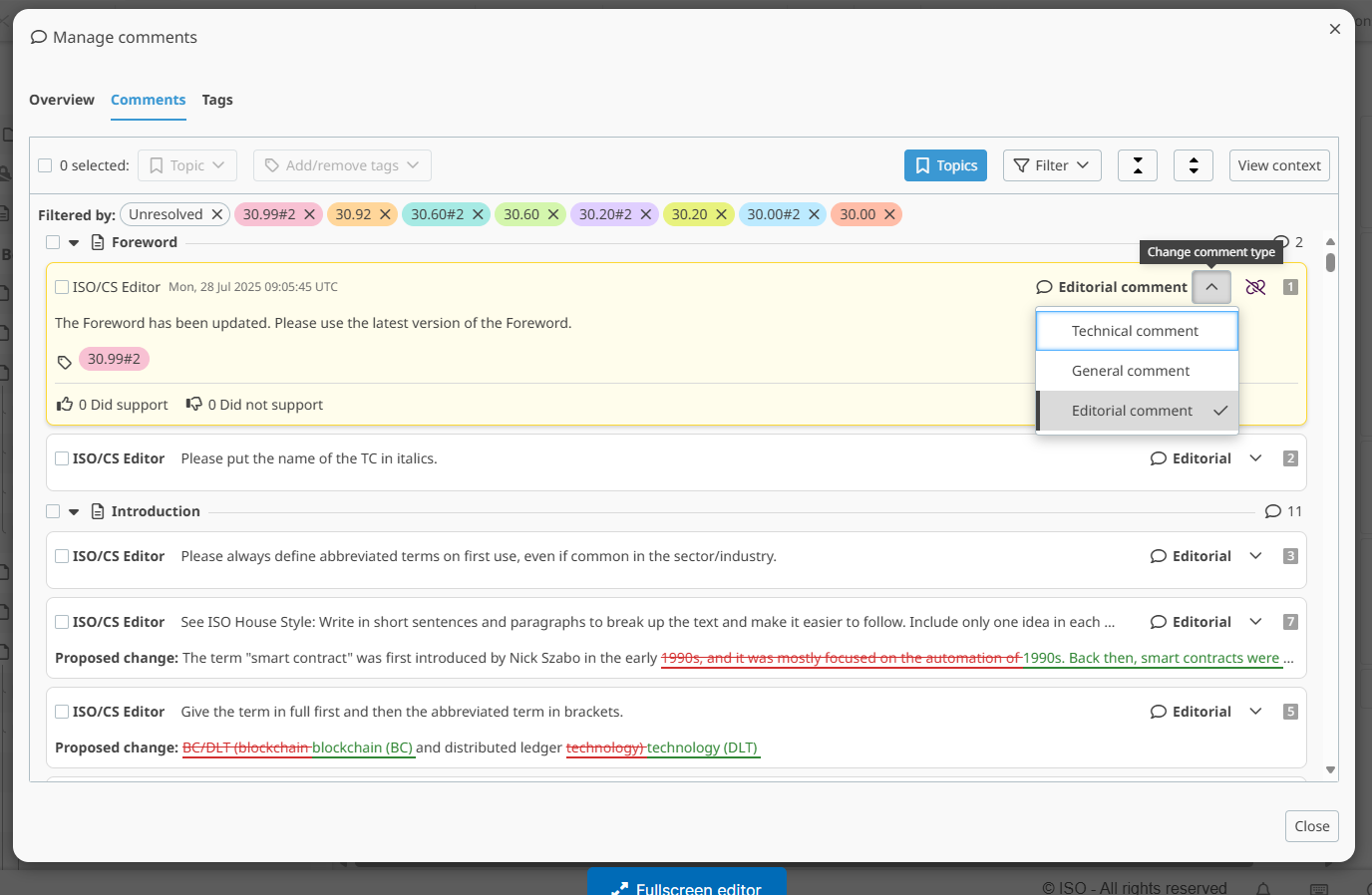
Task: Click the expand all comments icon button
Action: point(1194,165)
